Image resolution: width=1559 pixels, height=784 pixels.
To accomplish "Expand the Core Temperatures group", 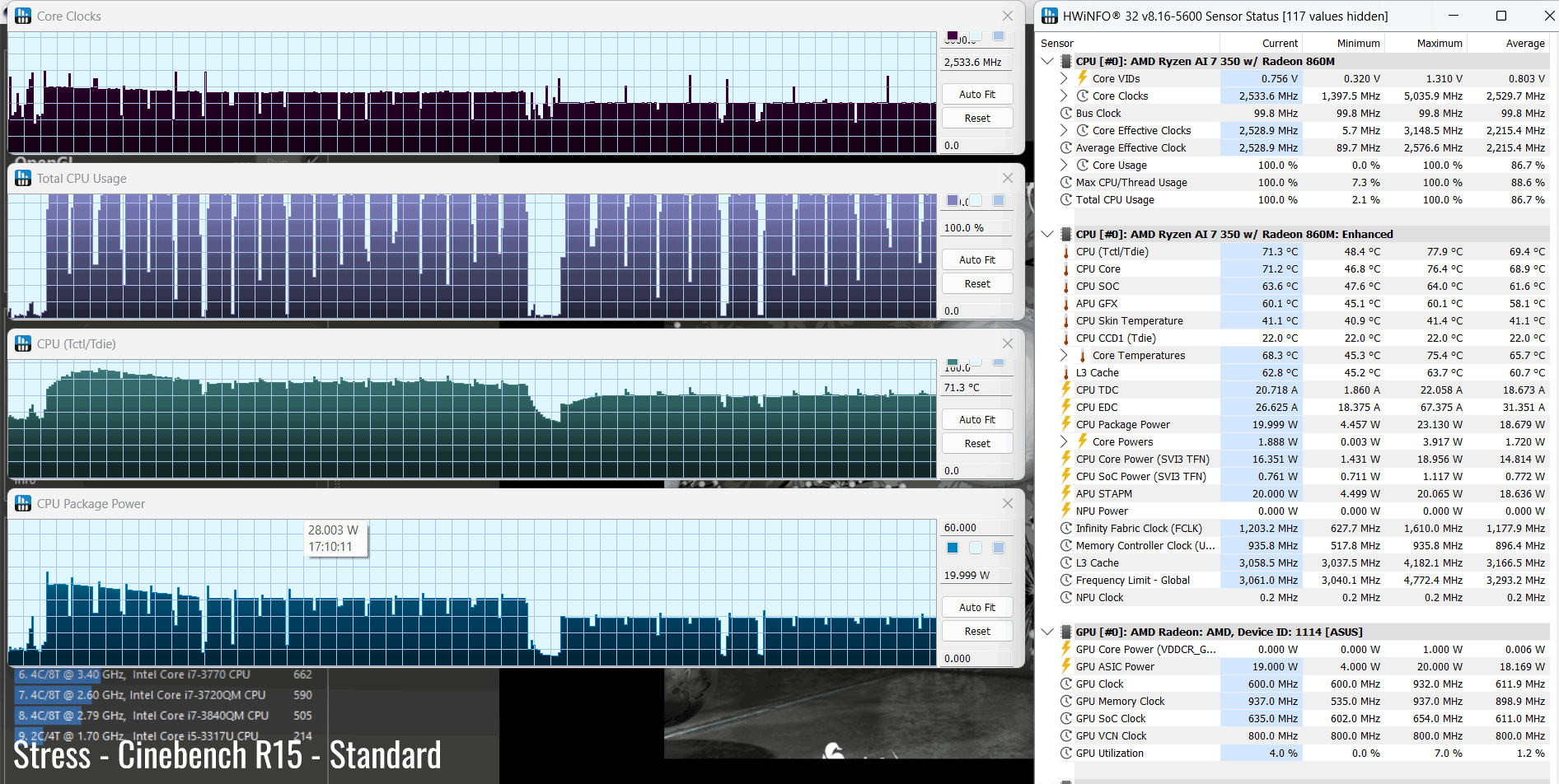I will pyautogui.click(x=1064, y=355).
